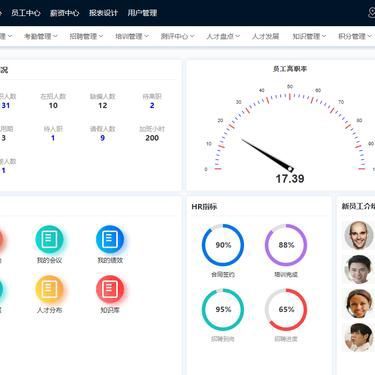The height and width of the screenshot is (375, 375).
Task: Expand the 培训管理 dropdown menu
Action: coord(132,36)
